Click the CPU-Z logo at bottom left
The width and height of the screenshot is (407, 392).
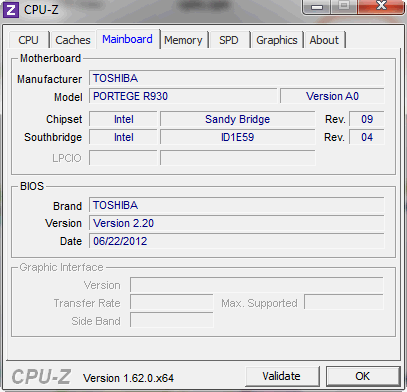tap(41, 377)
